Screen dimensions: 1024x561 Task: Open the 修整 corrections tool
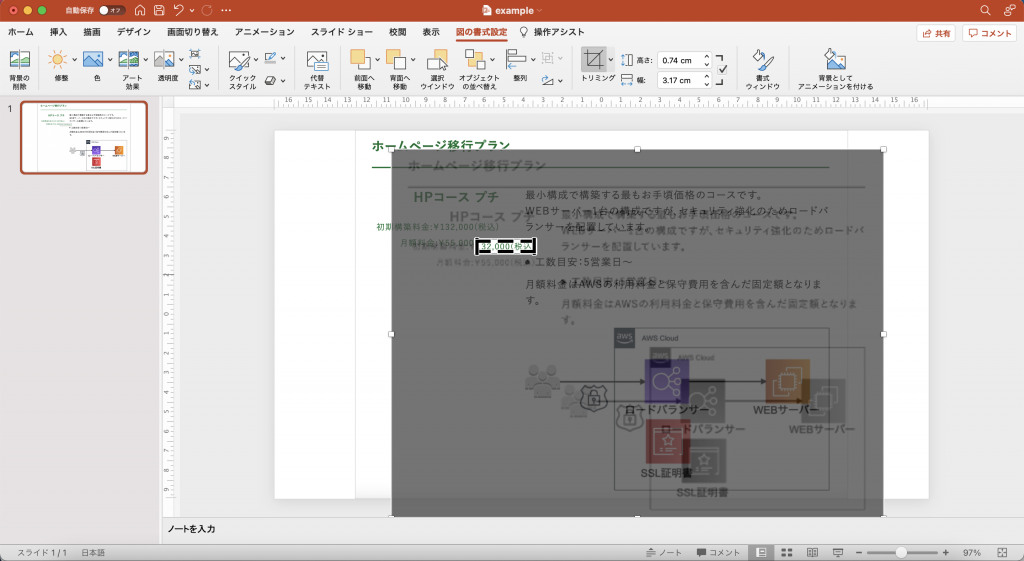(57, 60)
